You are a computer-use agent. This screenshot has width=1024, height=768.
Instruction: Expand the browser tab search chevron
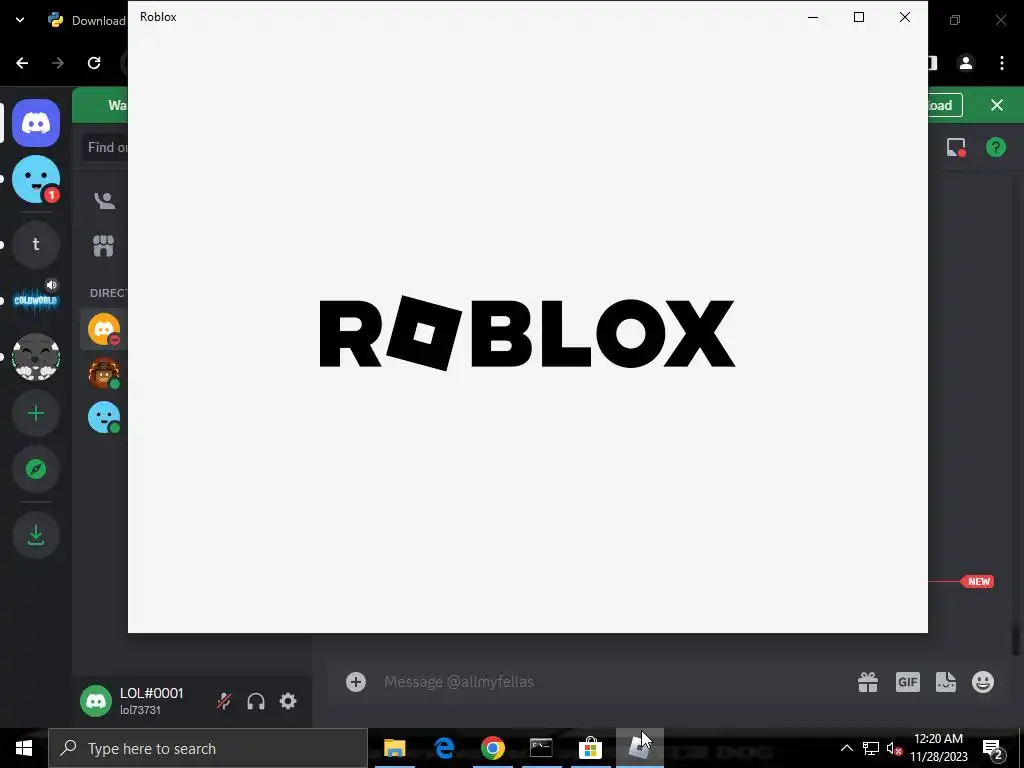coord(20,20)
